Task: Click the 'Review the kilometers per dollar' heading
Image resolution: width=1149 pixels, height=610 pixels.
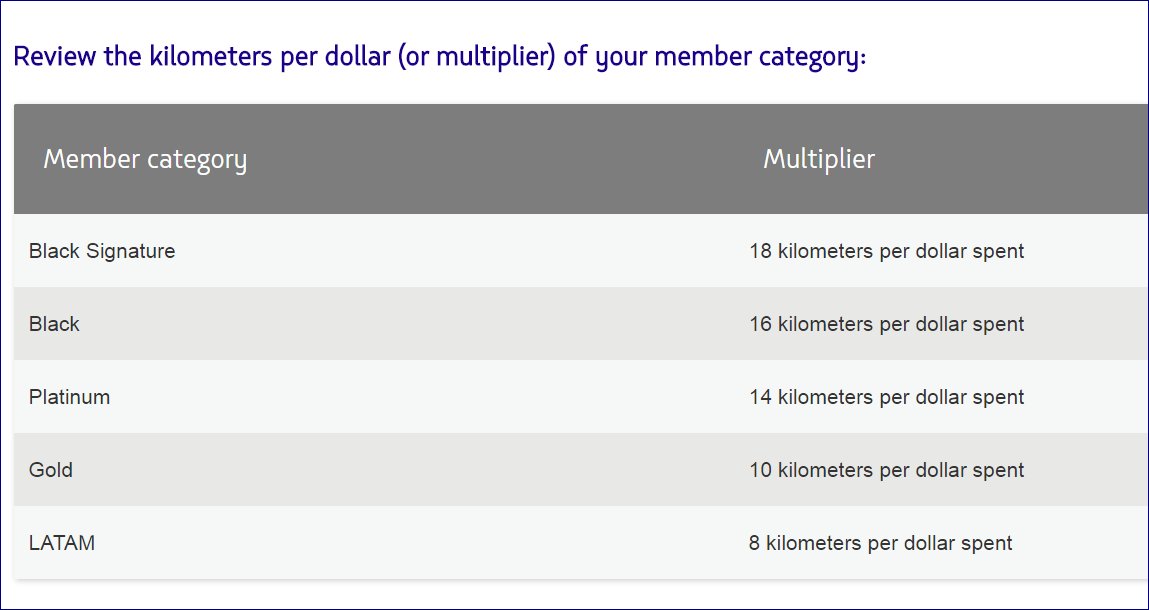Action: (439, 56)
